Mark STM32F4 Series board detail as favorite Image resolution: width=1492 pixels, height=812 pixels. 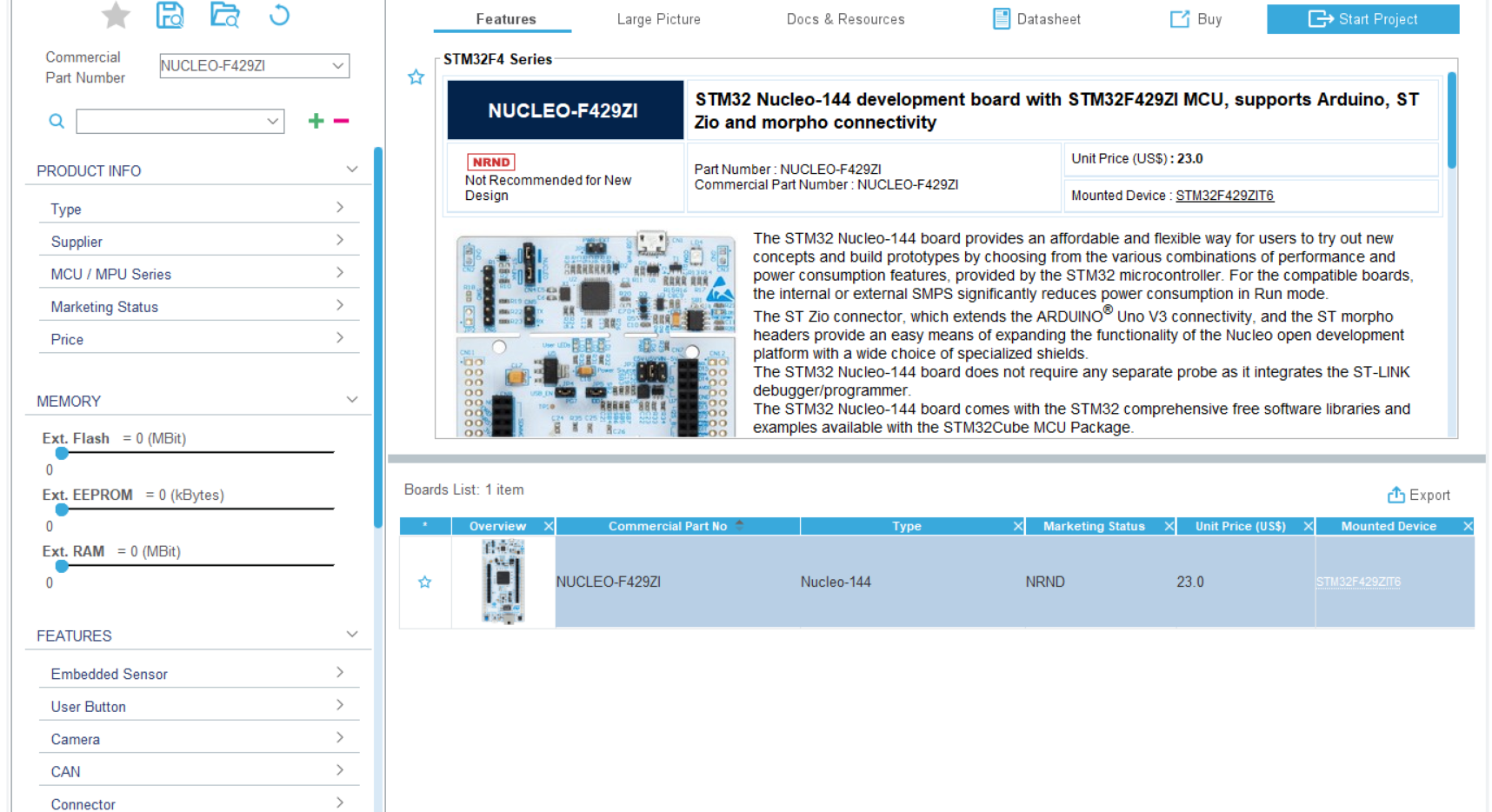pos(416,77)
